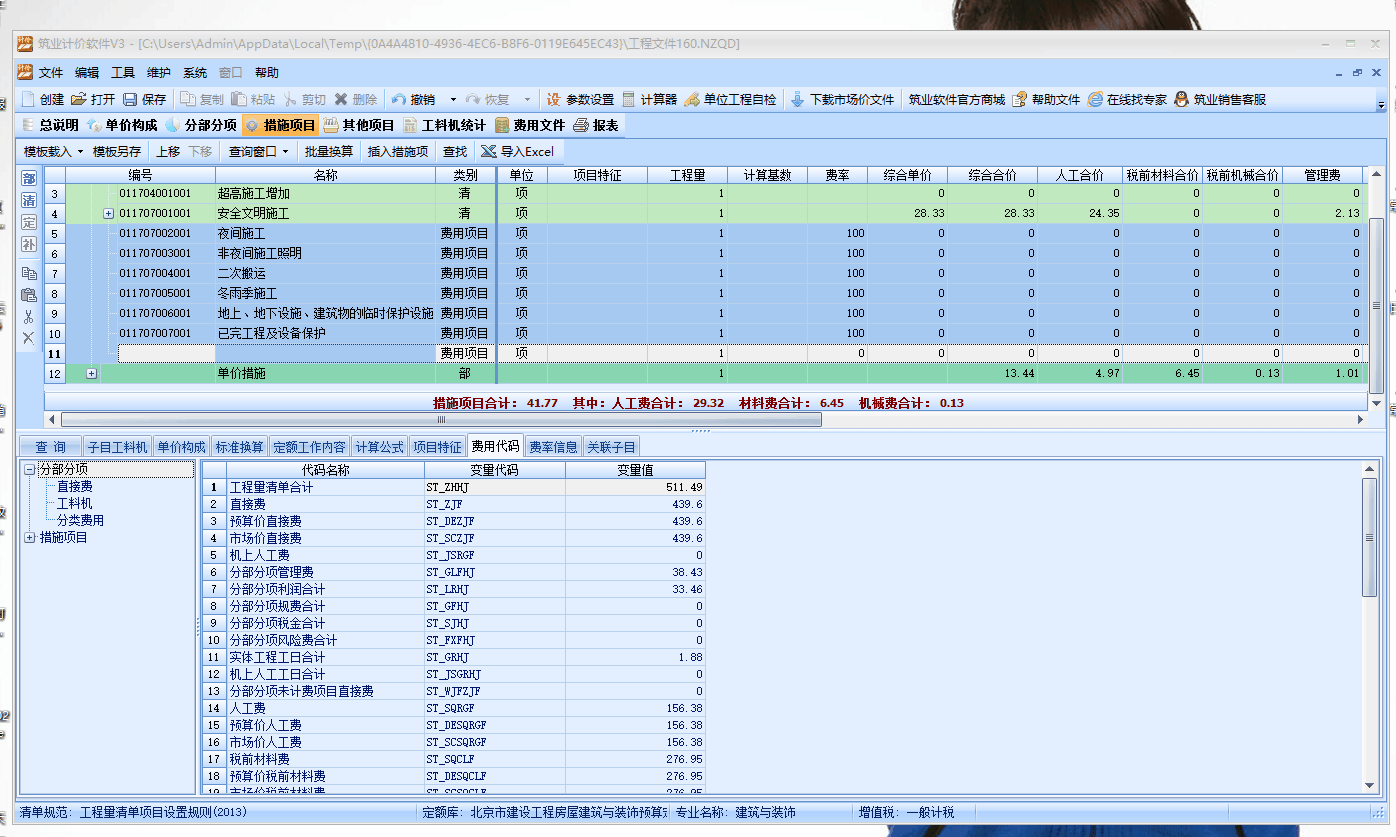
Task: Click the 清 button in left sidebar
Action: click(x=28, y=200)
